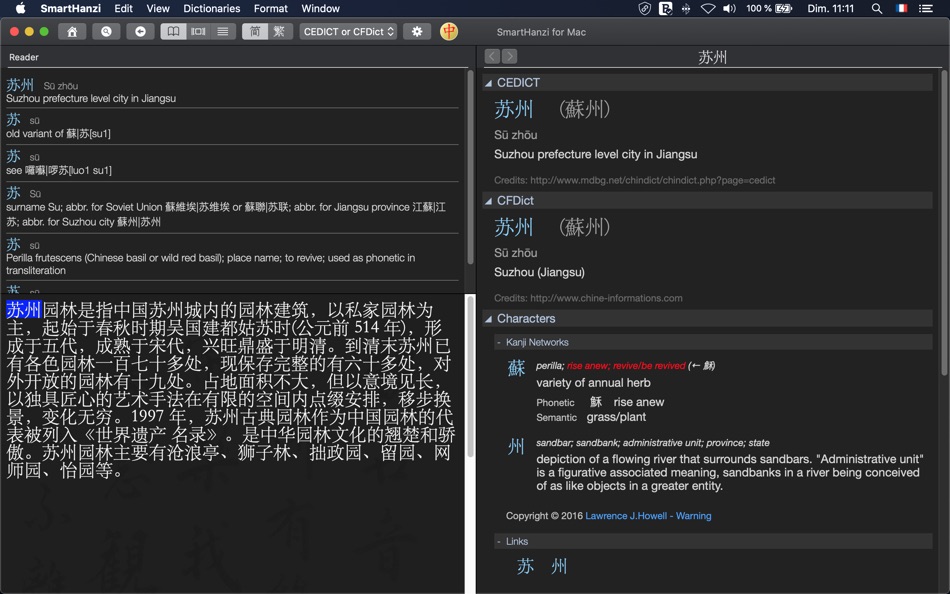Open the Dictionaries menu

click(212, 8)
